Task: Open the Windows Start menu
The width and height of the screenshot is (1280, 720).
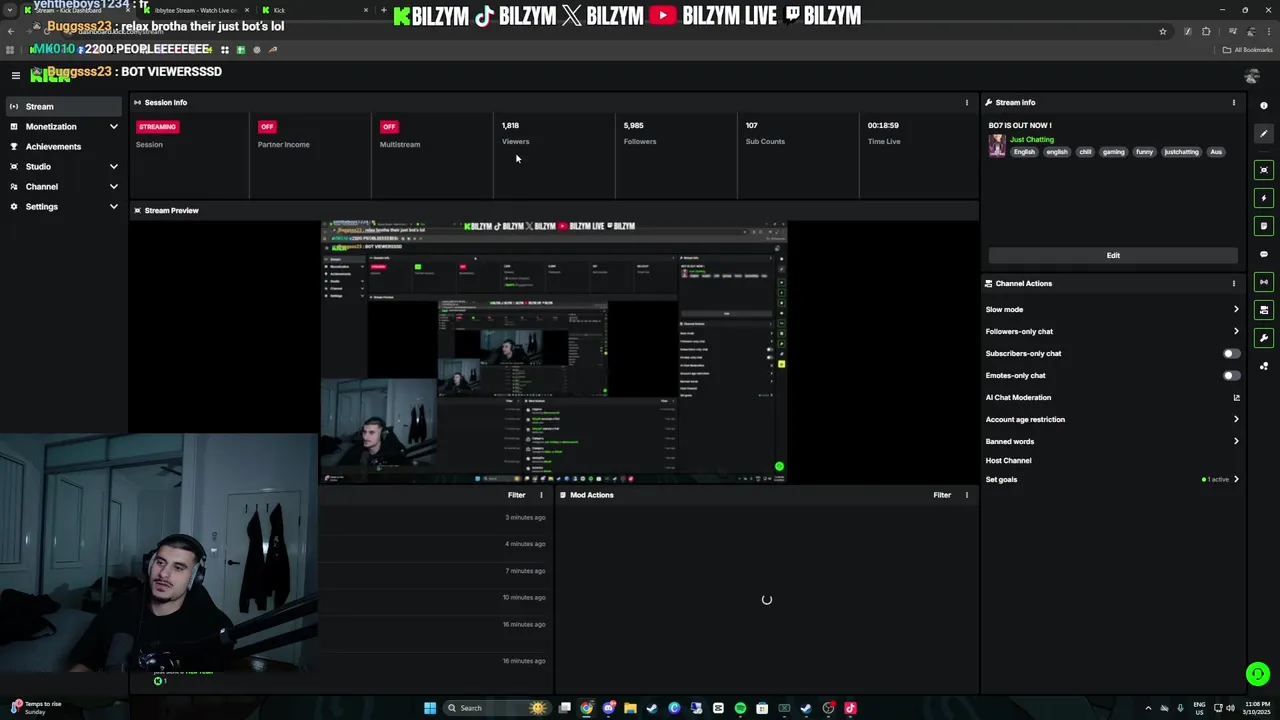Action: point(430,708)
